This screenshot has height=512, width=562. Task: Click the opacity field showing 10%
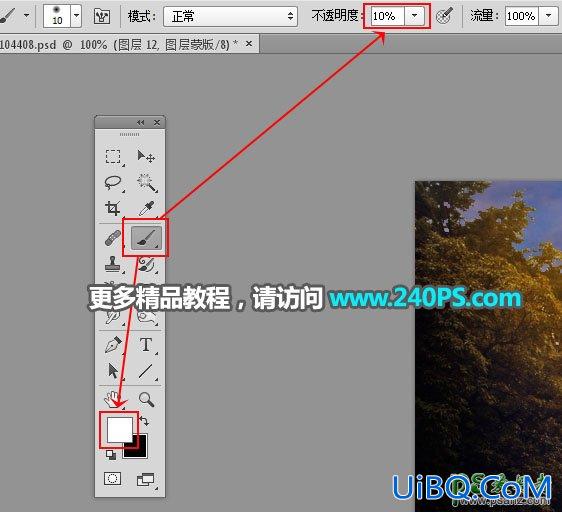388,16
